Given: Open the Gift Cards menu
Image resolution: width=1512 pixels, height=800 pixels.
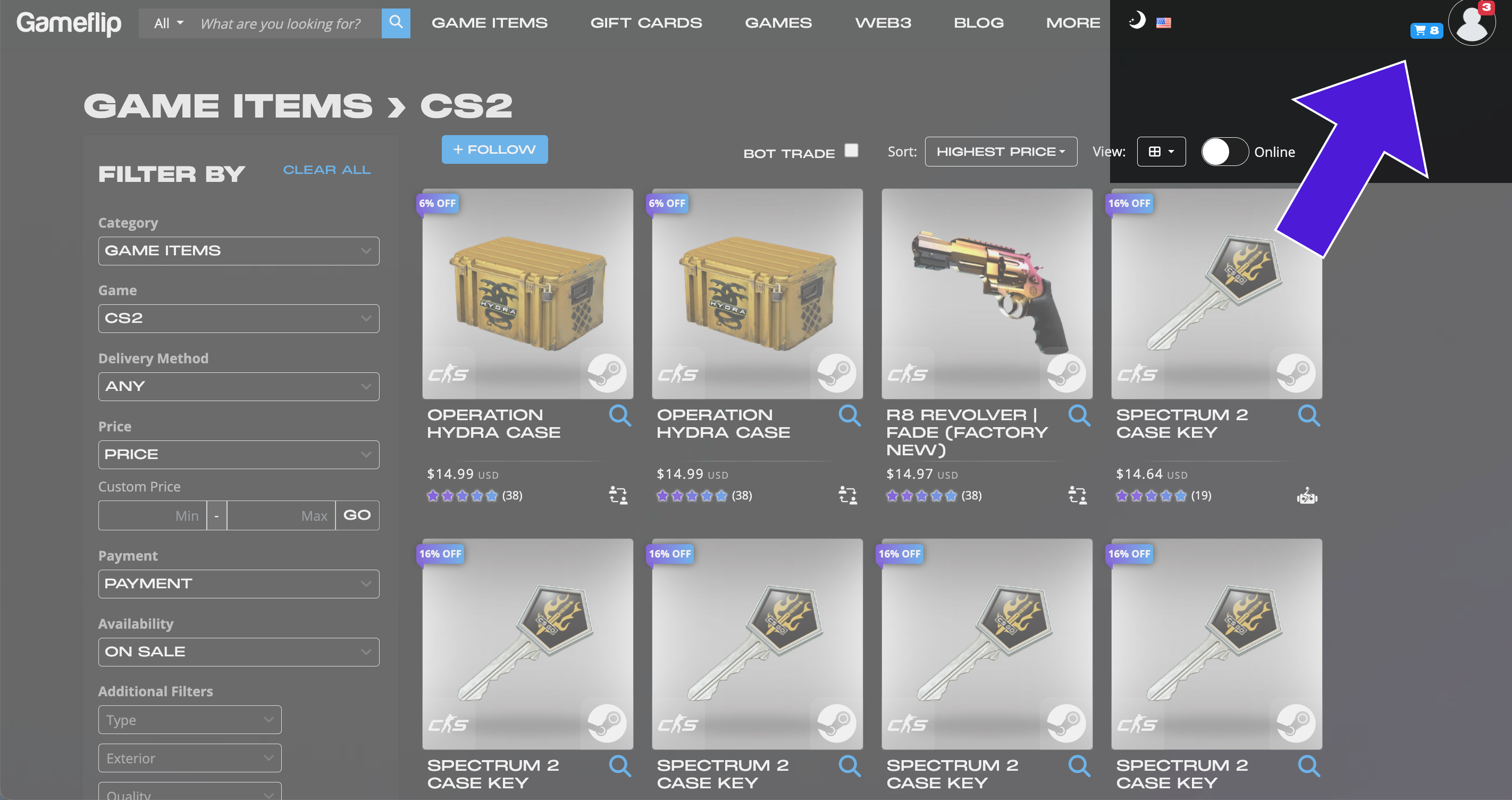Looking at the screenshot, I should [x=645, y=23].
